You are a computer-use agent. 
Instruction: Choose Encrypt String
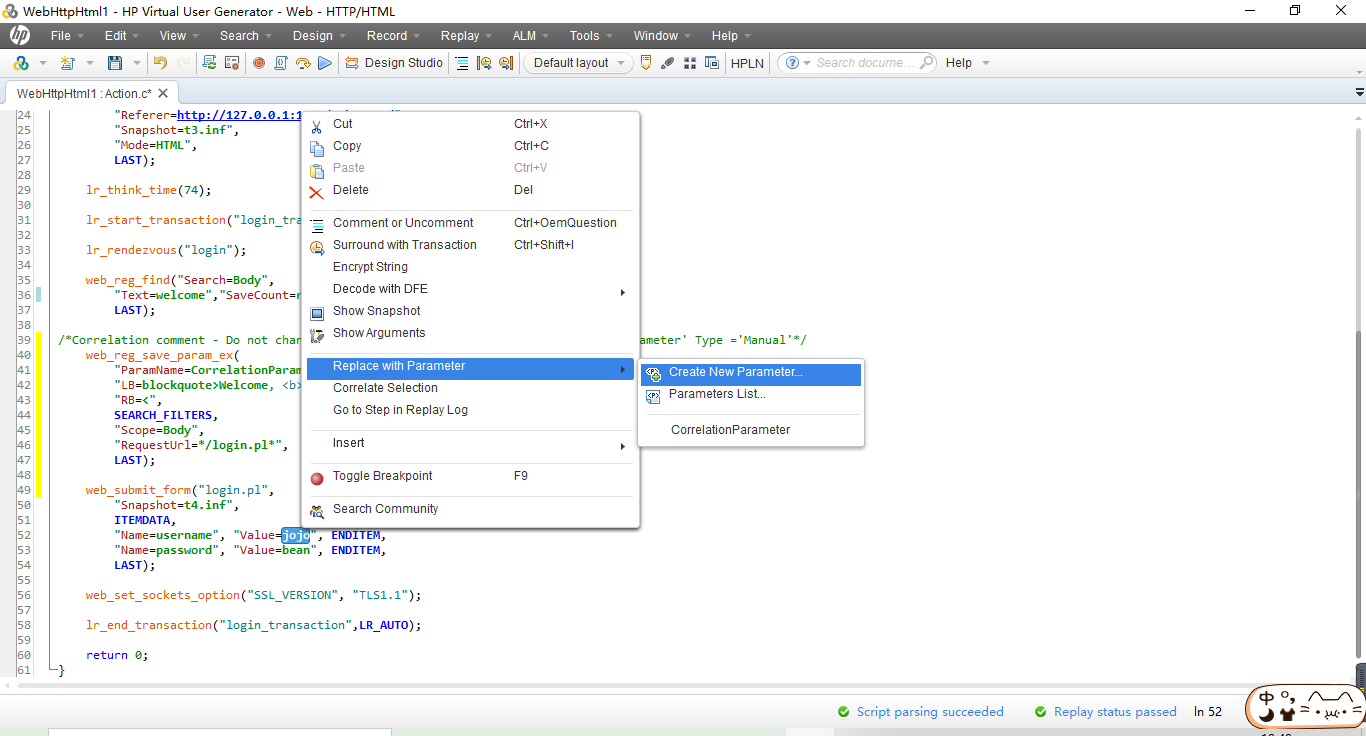(x=470, y=267)
